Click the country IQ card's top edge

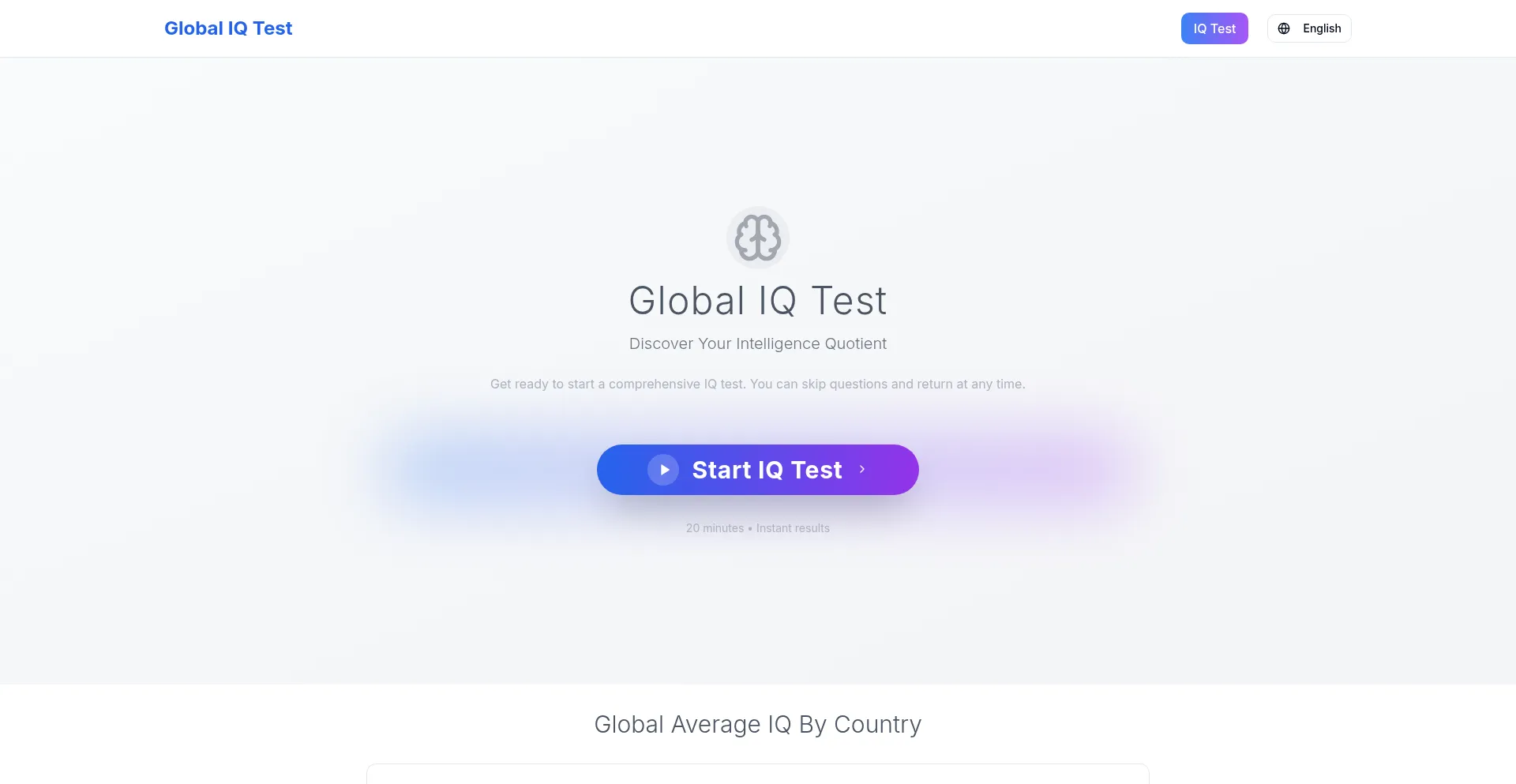(758, 765)
